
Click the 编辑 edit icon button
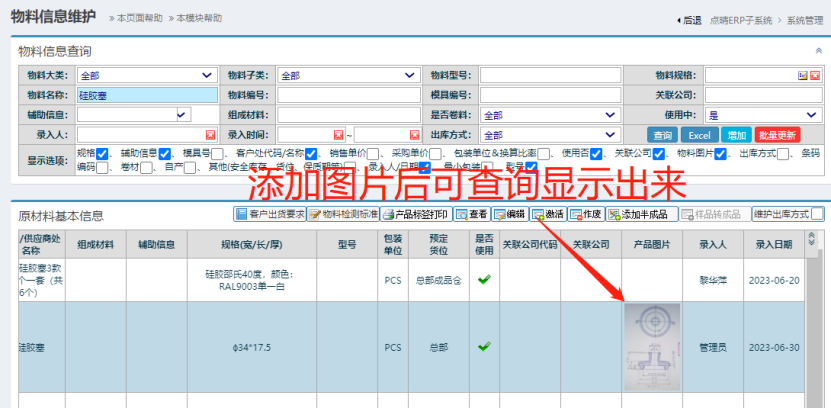point(509,214)
